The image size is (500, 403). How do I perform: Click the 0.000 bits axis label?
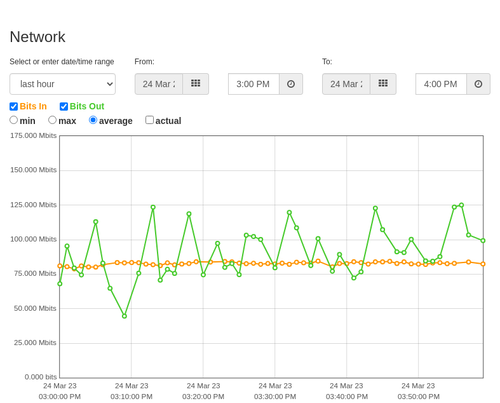[41, 377]
